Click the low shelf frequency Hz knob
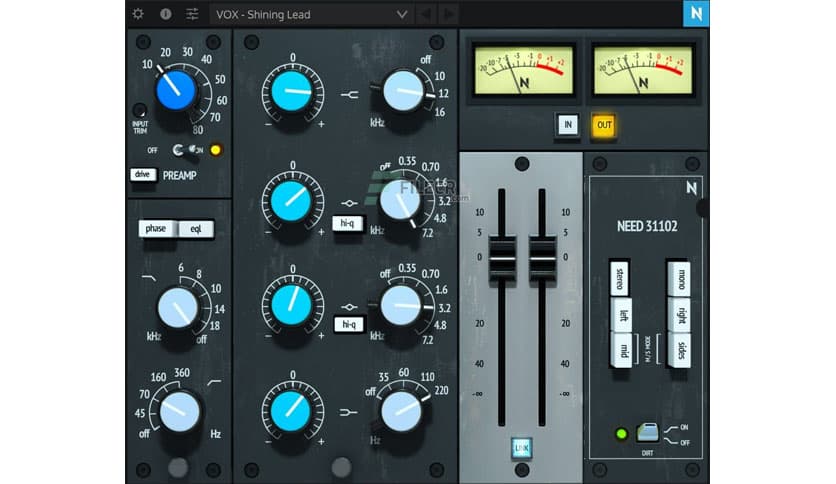The height and width of the screenshot is (484, 836). (x=401, y=412)
